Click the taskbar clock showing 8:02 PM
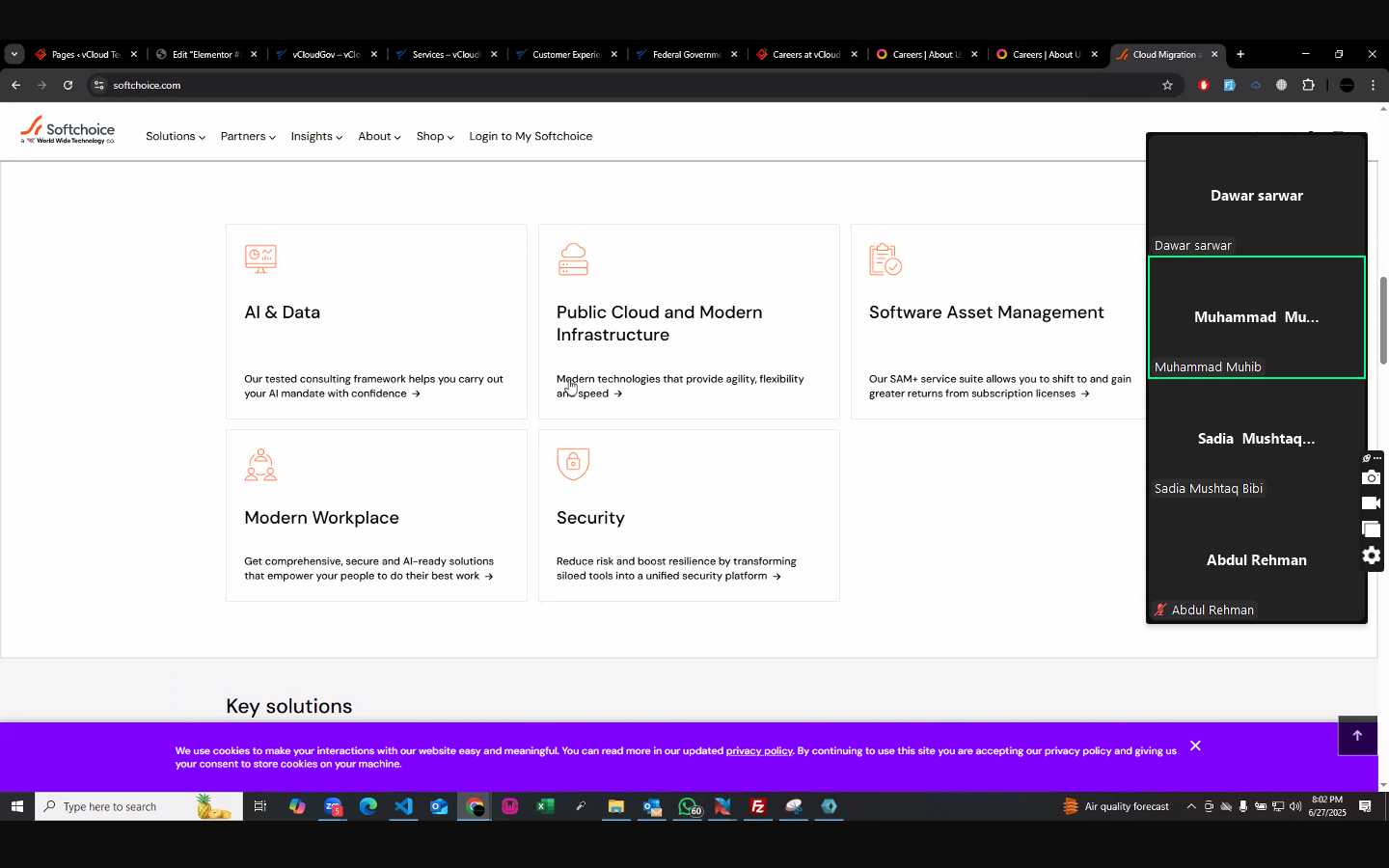This screenshot has height=868, width=1389. click(x=1327, y=806)
